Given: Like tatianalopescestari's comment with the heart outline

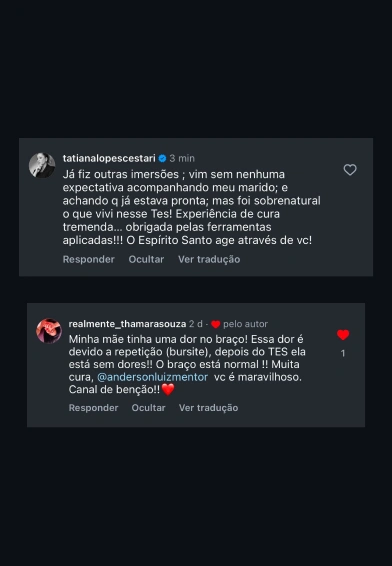Looking at the screenshot, I should (x=350, y=170).
